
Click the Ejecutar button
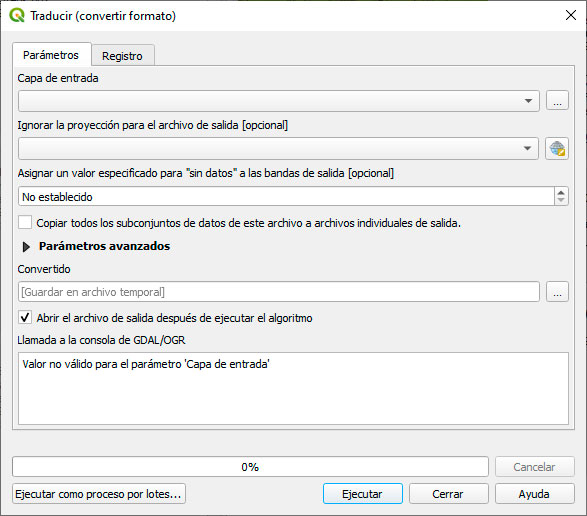point(363,494)
